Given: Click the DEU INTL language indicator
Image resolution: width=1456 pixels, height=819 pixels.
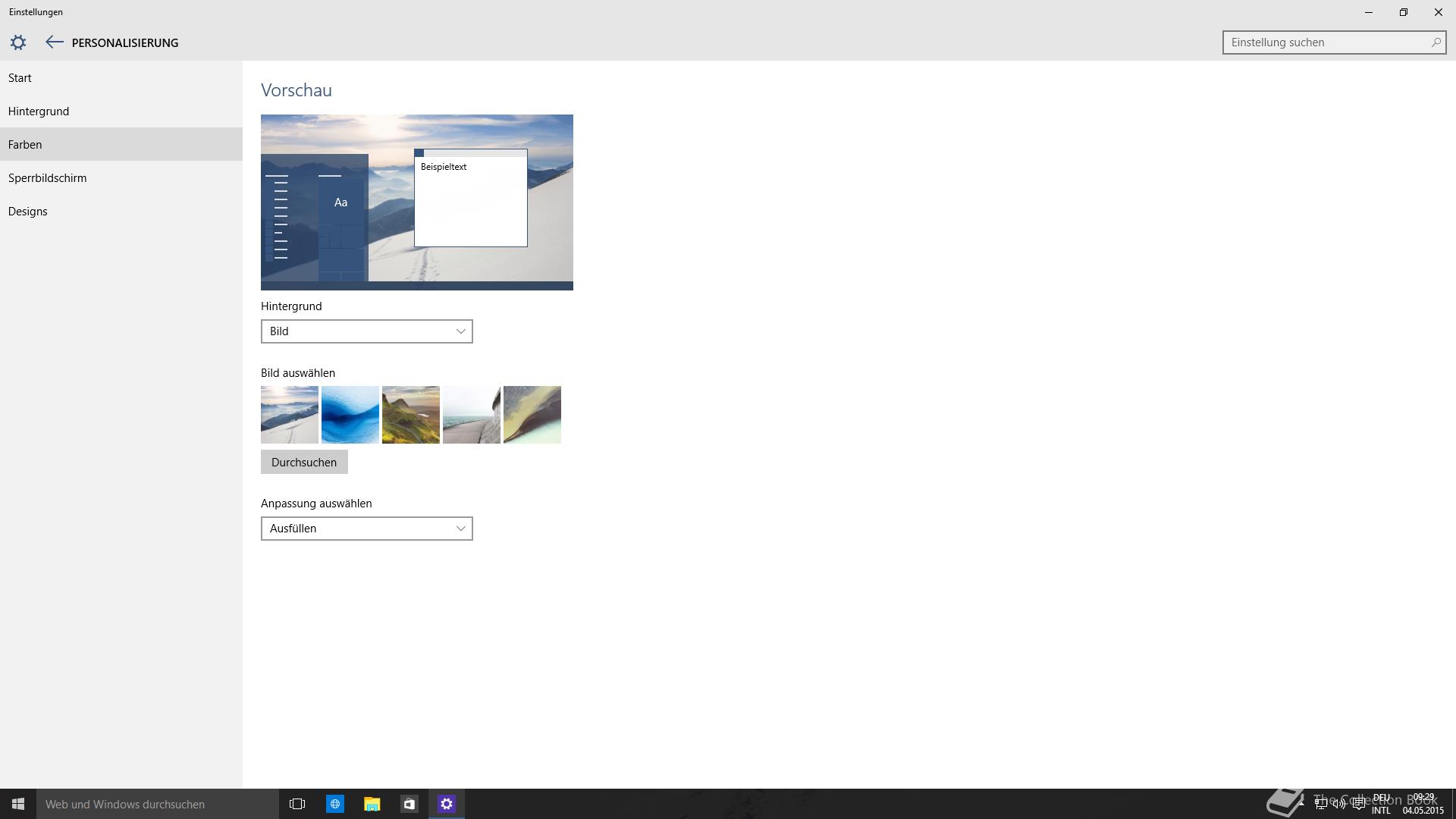Looking at the screenshot, I should click(1381, 804).
